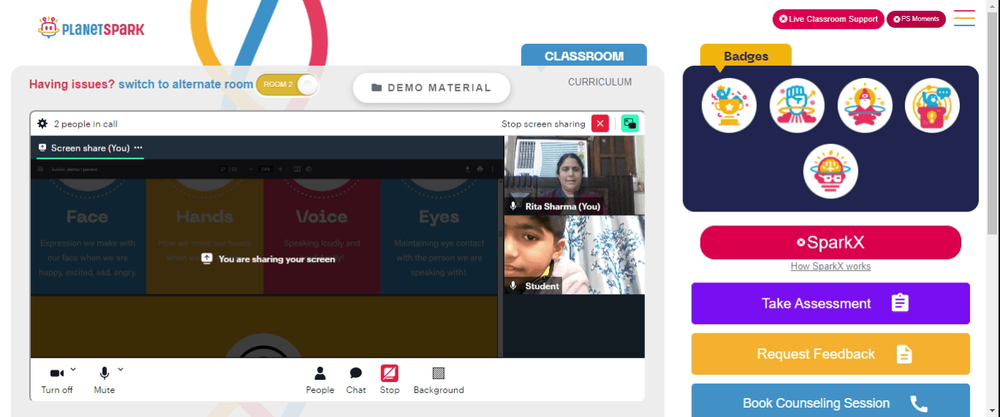The width and height of the screenshot is (1000, 417).
Task: Open the hamburger menu at top right
Action: click(x=964, y=18)
